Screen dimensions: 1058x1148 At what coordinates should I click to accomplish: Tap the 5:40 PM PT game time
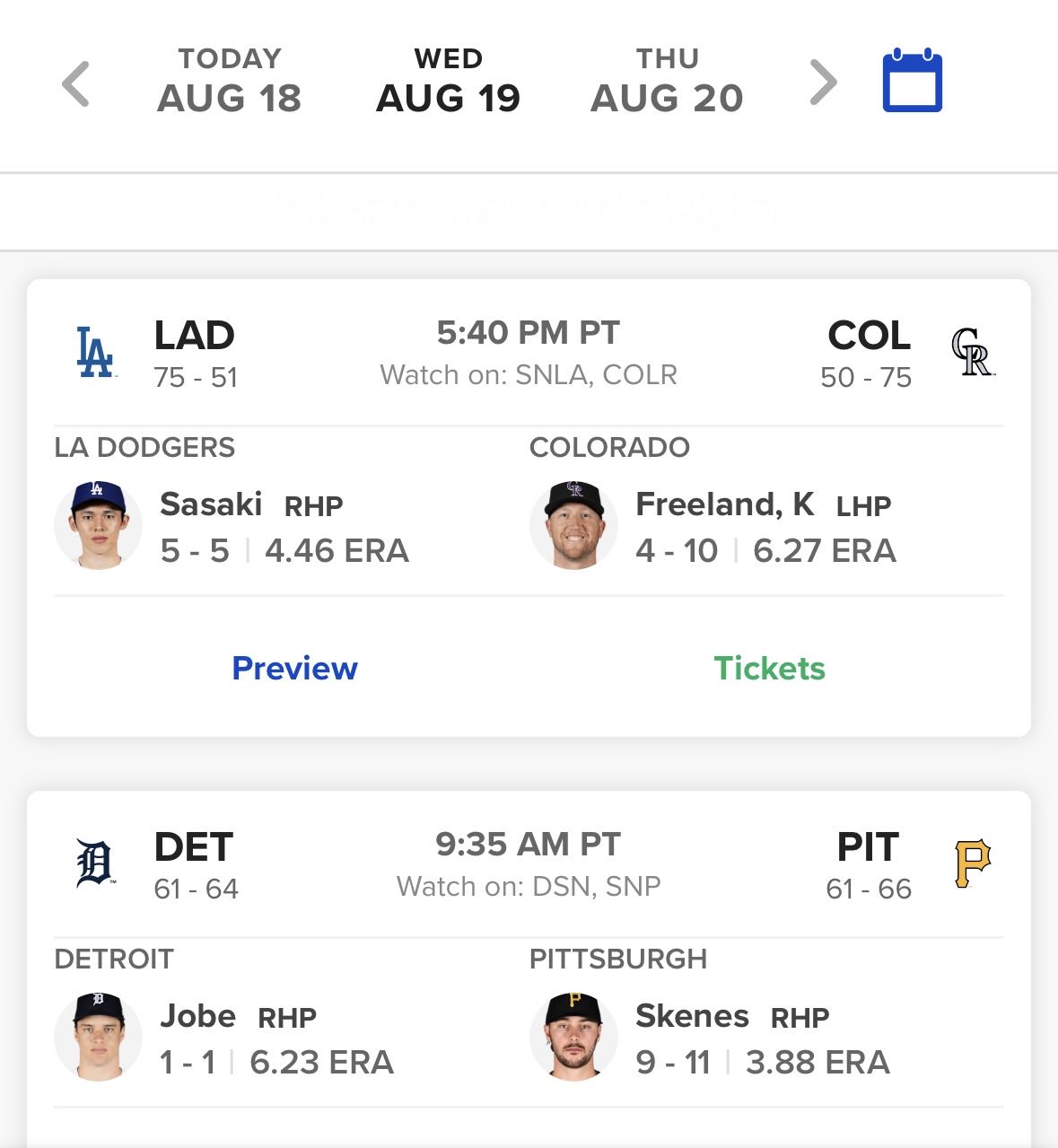coord(529,333)
